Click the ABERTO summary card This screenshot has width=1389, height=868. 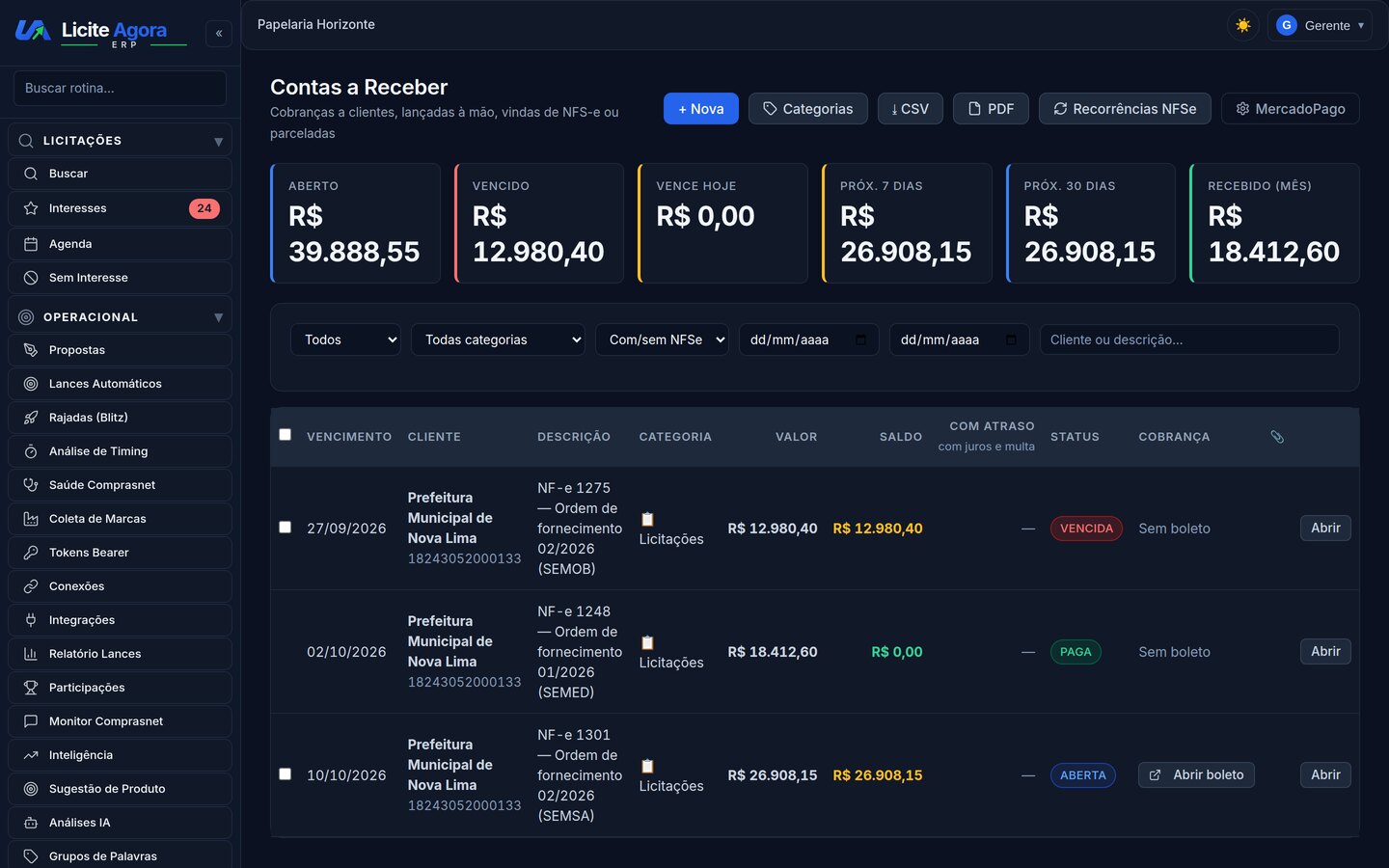click(x=355, y=223)
